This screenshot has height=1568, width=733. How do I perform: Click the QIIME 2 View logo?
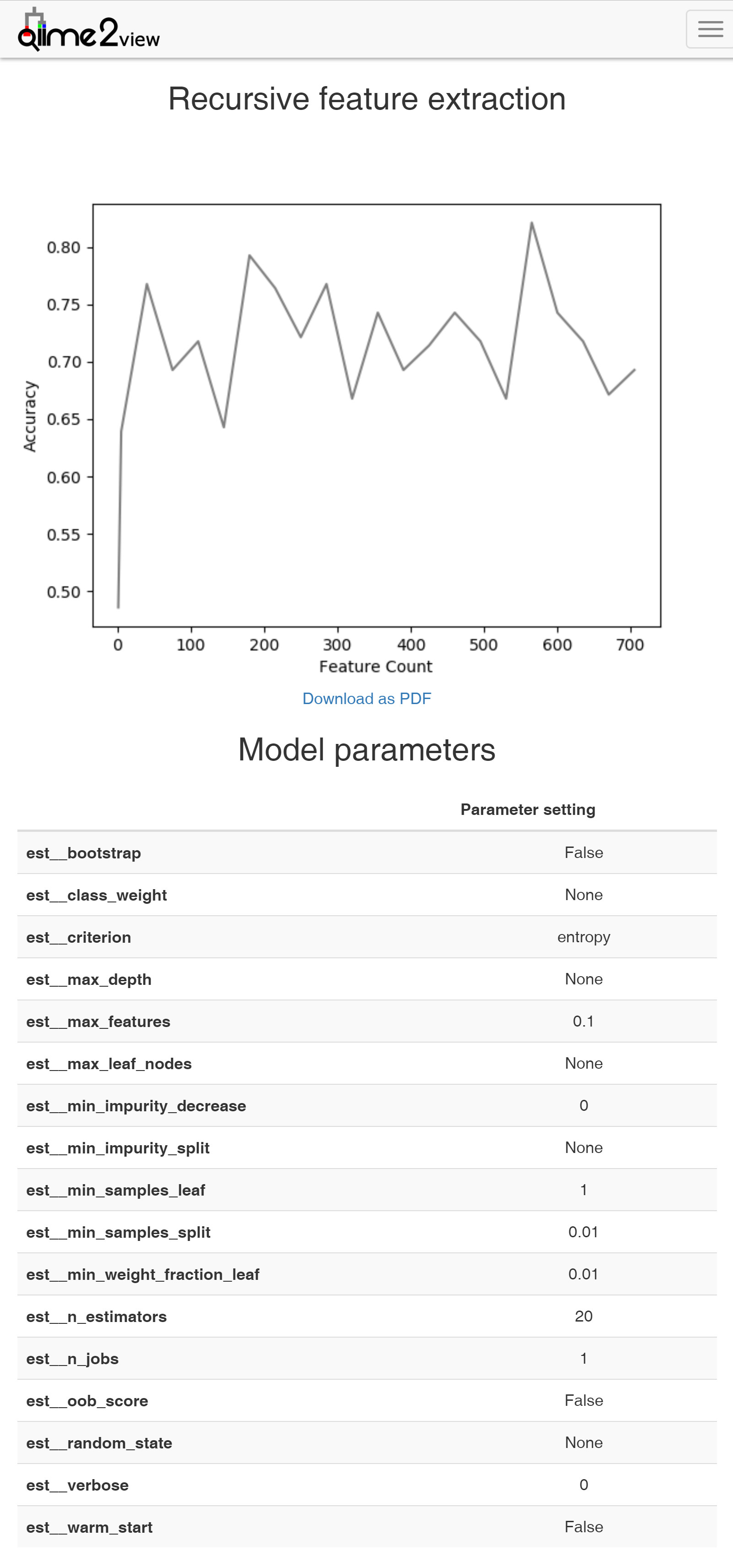click(88, 29)
